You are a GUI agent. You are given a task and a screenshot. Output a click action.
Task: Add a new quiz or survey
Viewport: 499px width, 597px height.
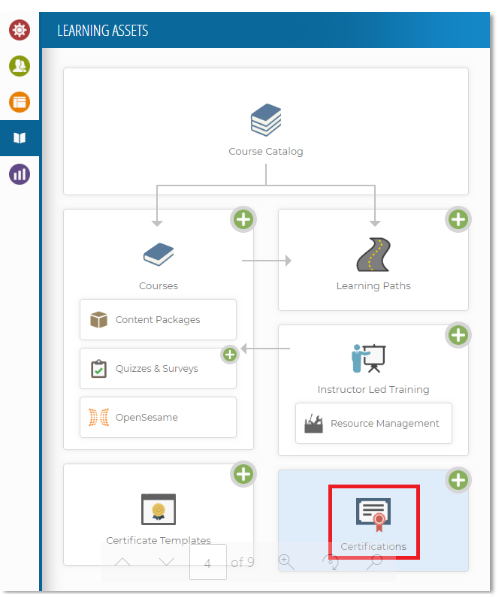coord(230,355)
